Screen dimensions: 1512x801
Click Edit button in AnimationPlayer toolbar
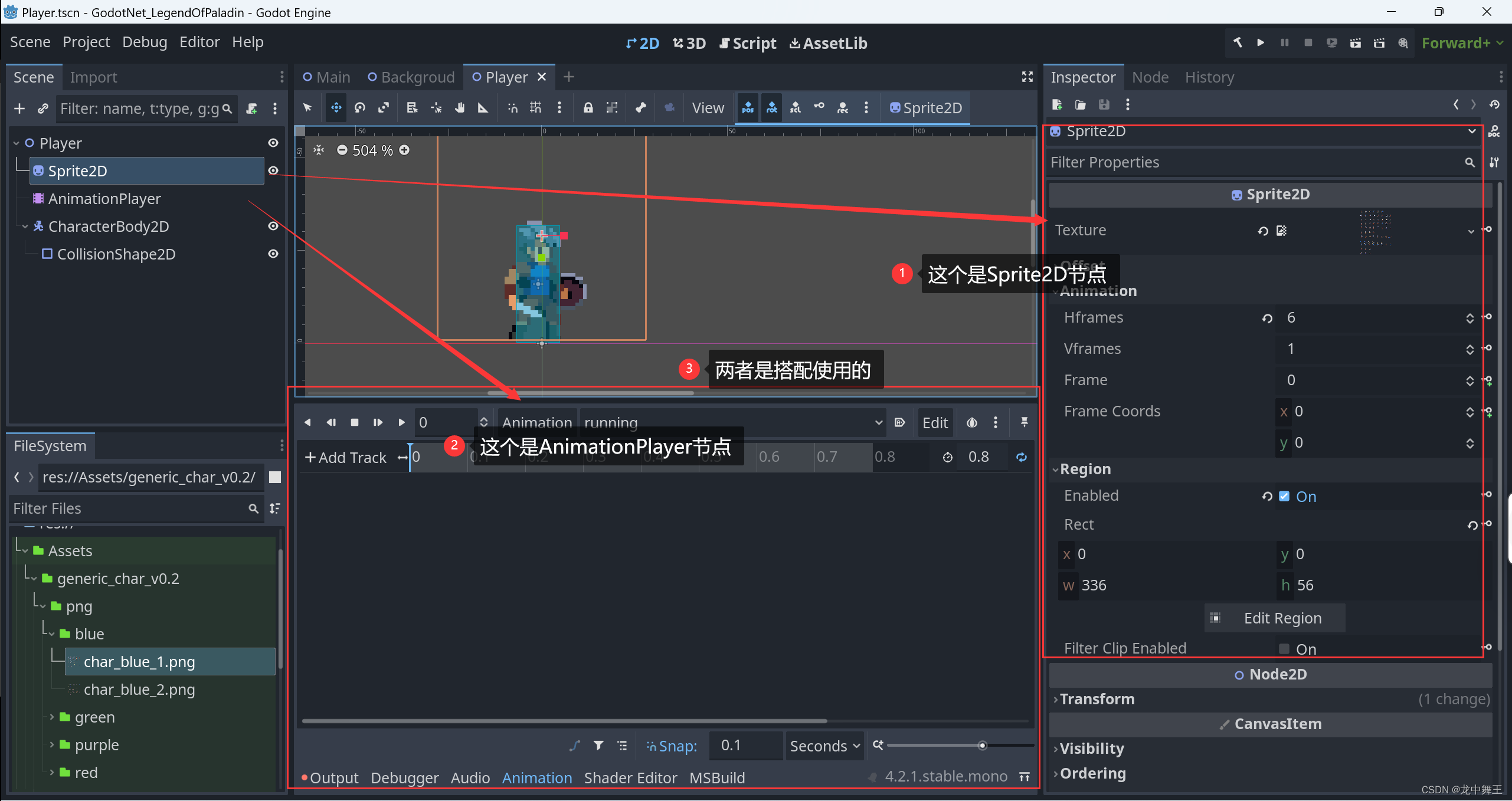click(x=935, y=421)
